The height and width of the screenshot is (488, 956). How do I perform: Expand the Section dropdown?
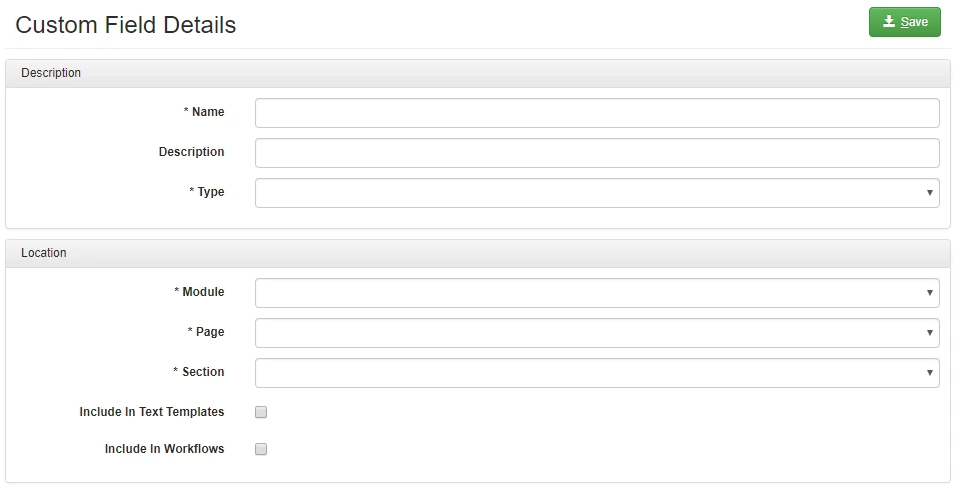tap(597, 373)
